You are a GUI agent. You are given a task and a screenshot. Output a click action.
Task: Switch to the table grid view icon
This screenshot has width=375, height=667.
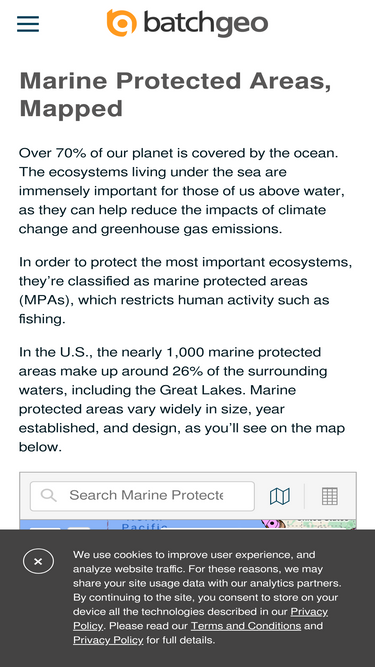click(x=330, y=496)
